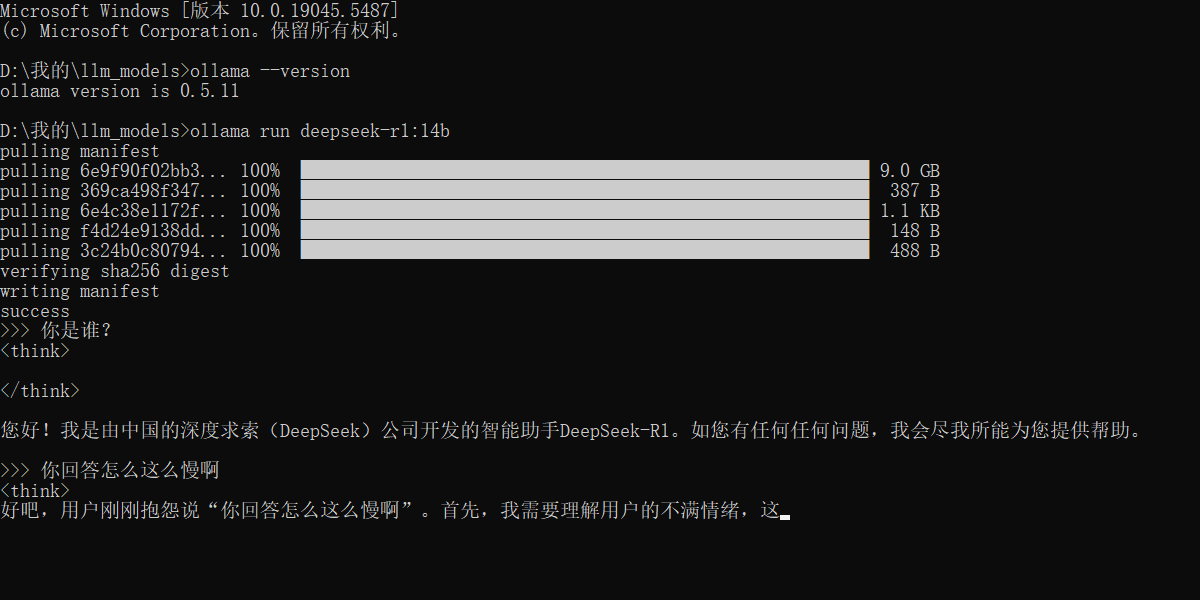Click the 'writing manifest' line
The image size is (1200, 600).
pyautogui.click(x=80, y=291)
